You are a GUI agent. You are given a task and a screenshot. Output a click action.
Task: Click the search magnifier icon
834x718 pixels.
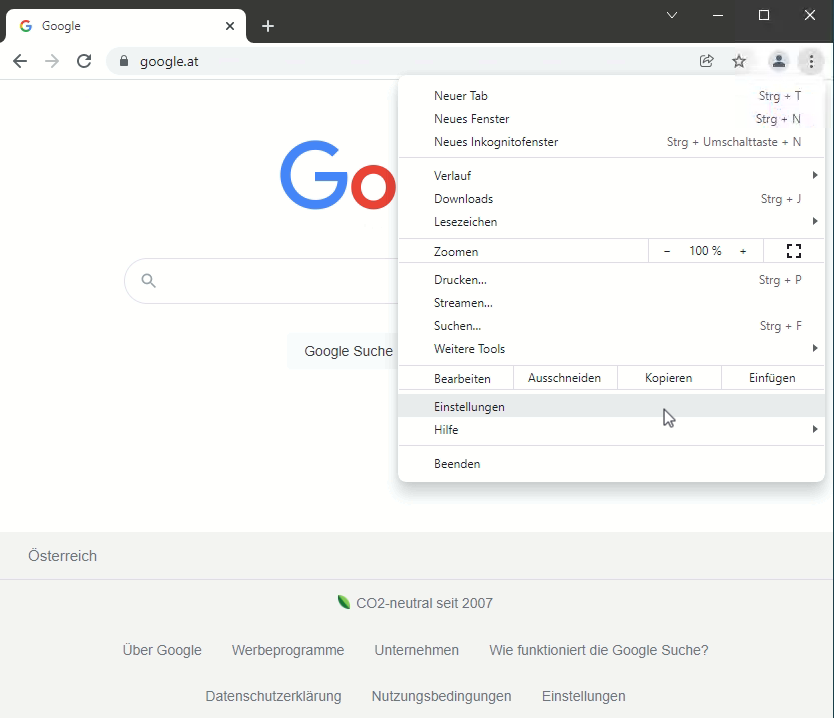pos(148,280)
